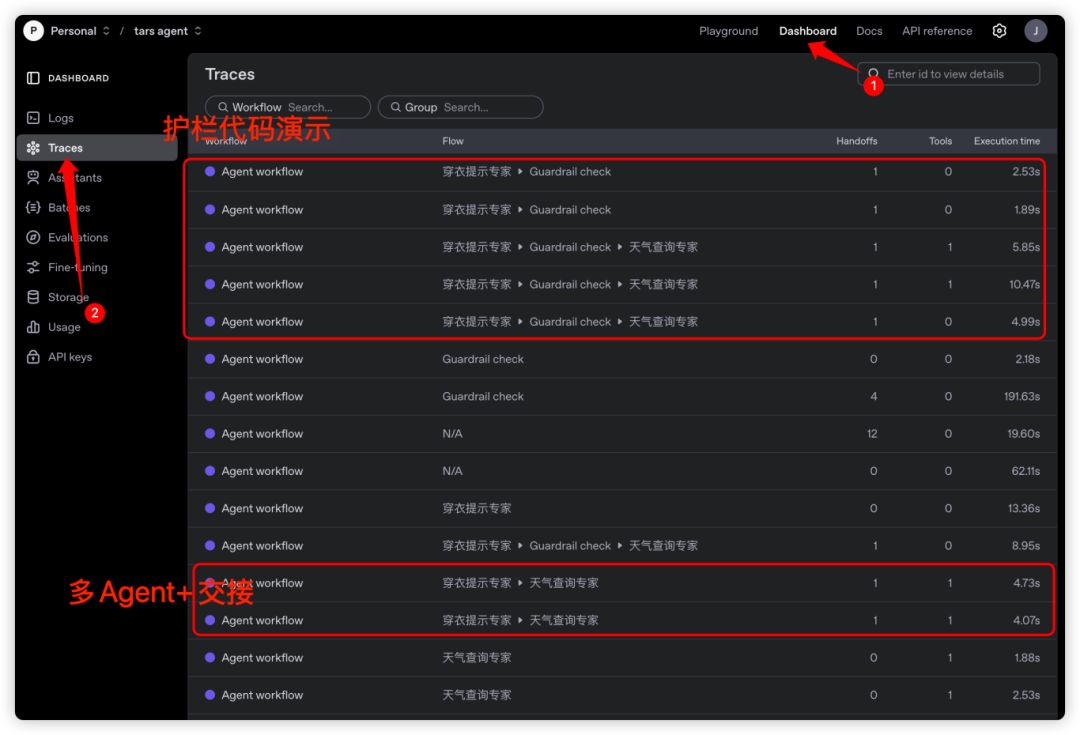Open the Batches icon in sidebar
1080x735 pixels.
click(x=33, y=207)
